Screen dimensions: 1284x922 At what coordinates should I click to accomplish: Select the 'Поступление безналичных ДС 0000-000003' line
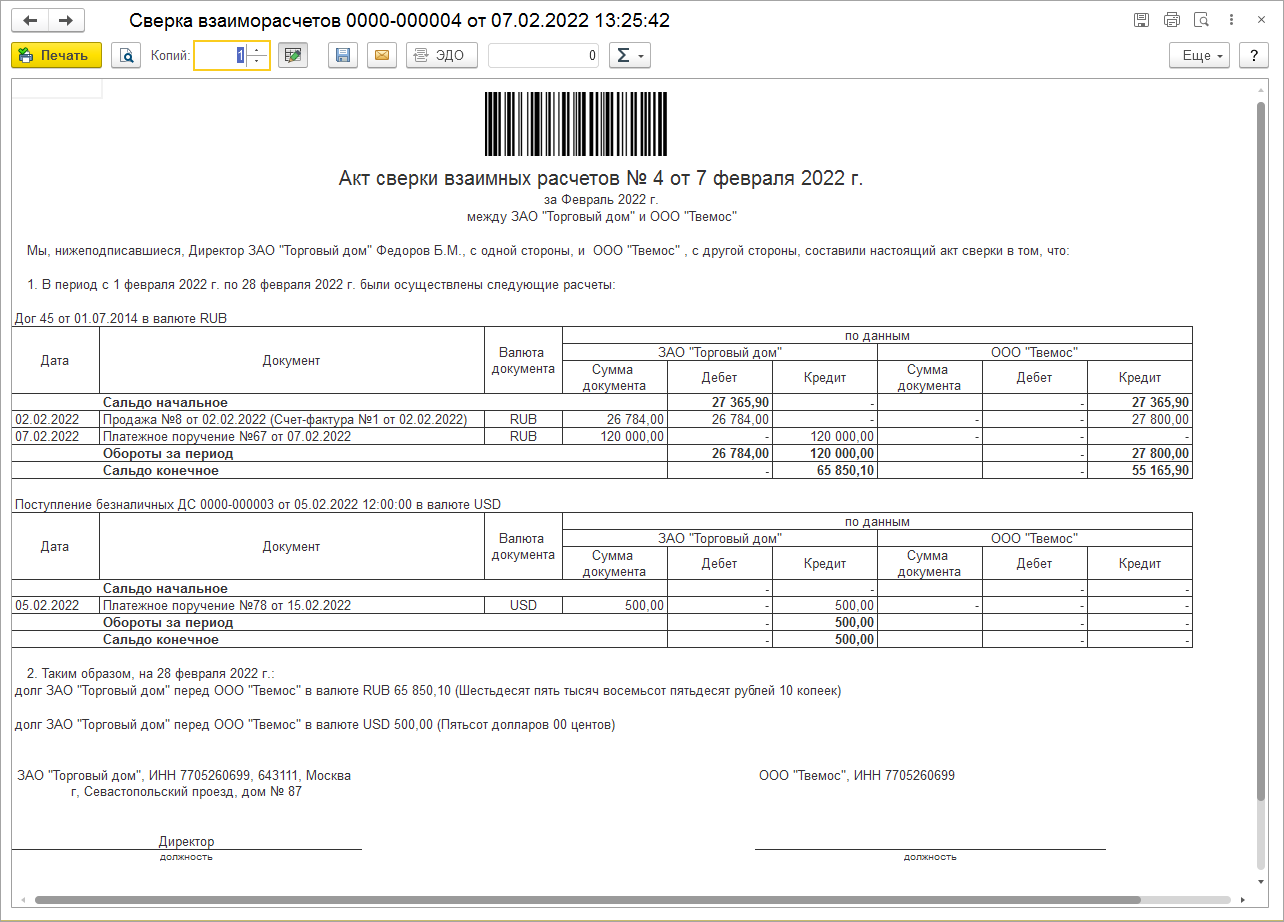(x=258, y=505)
